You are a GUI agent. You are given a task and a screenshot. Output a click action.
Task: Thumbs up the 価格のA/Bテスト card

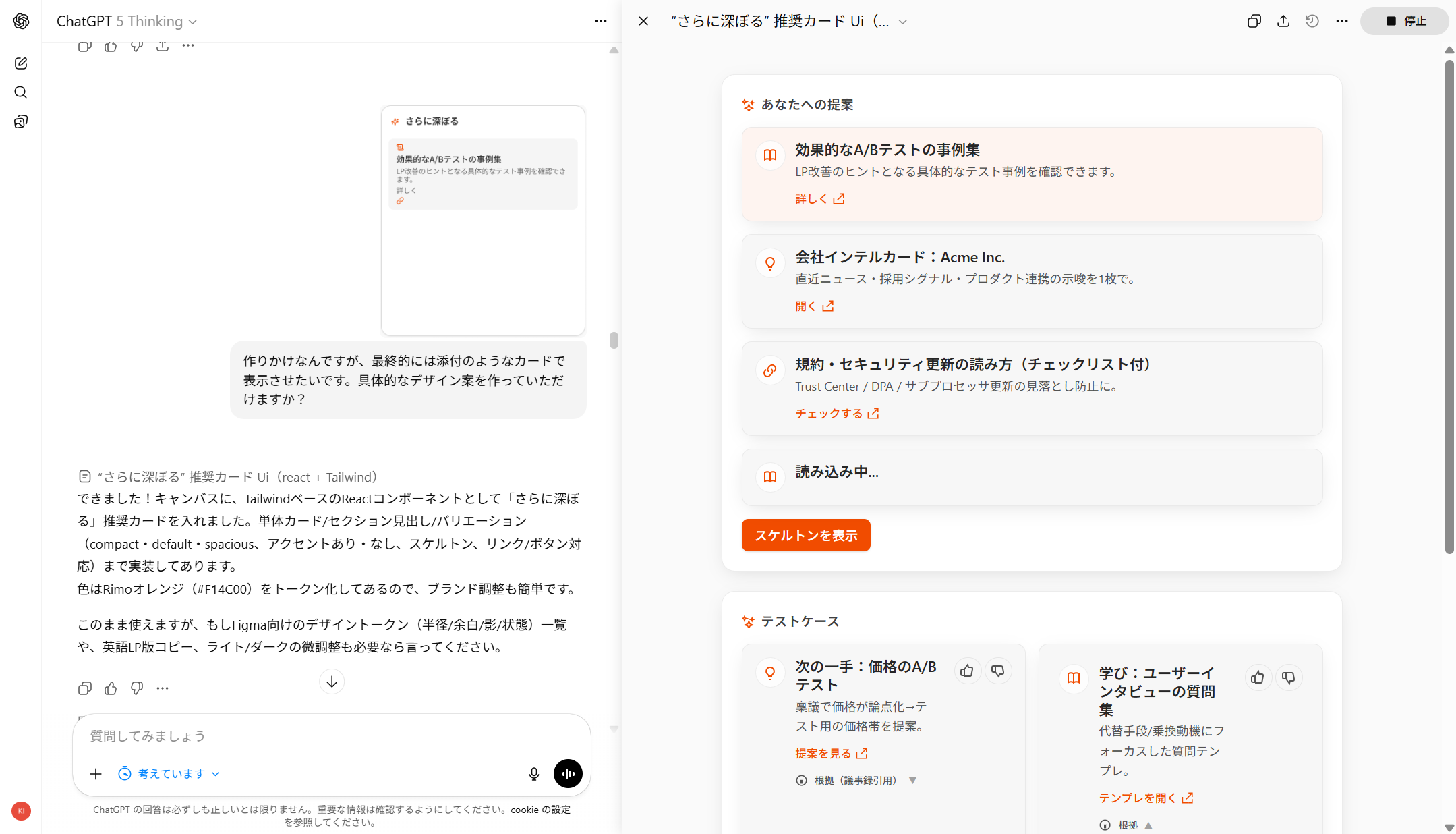pyautogui.click(x=967, y=671)
